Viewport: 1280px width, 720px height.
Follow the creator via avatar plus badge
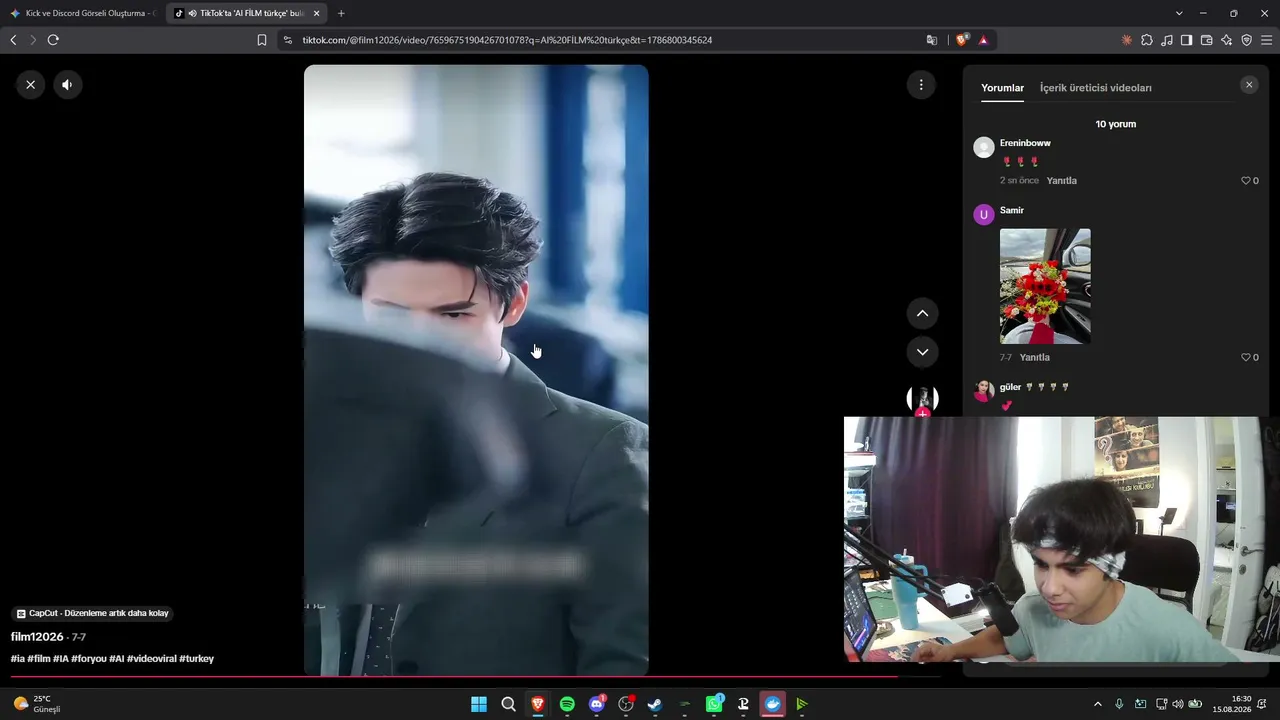click(x=922, y=412)
